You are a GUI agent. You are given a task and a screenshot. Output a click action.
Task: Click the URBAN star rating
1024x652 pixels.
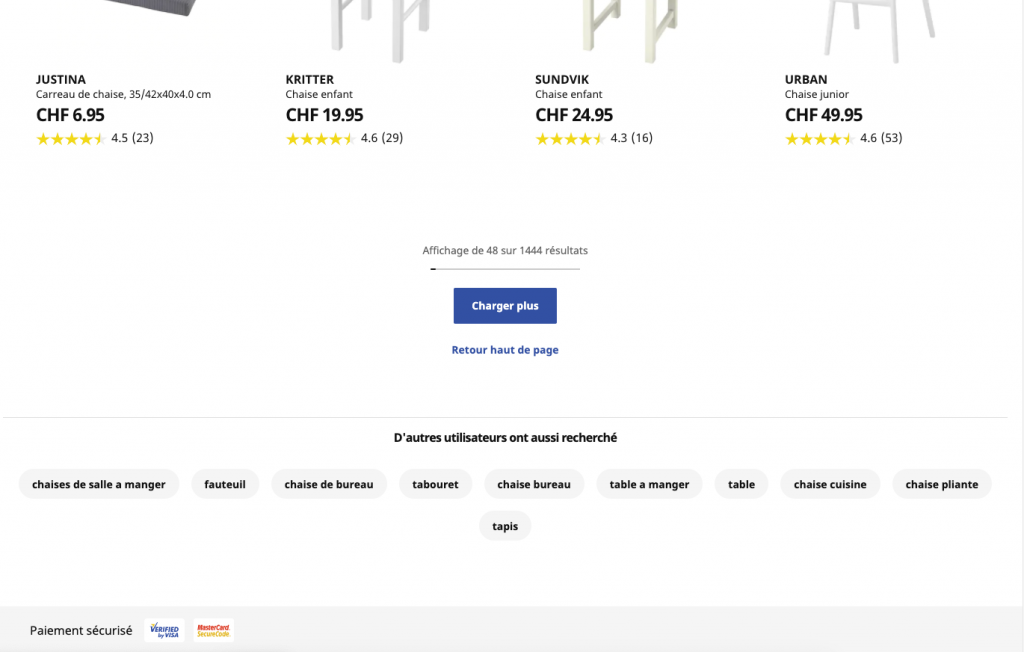(x=820, y=139)
